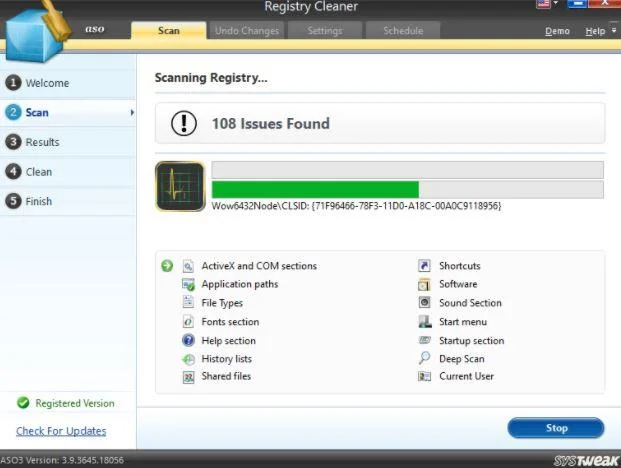Image resolution: width=621 pixels, height=468 pixels.
Task: Expand the Scan step arrow in sidebar
Action: [132, 113]
